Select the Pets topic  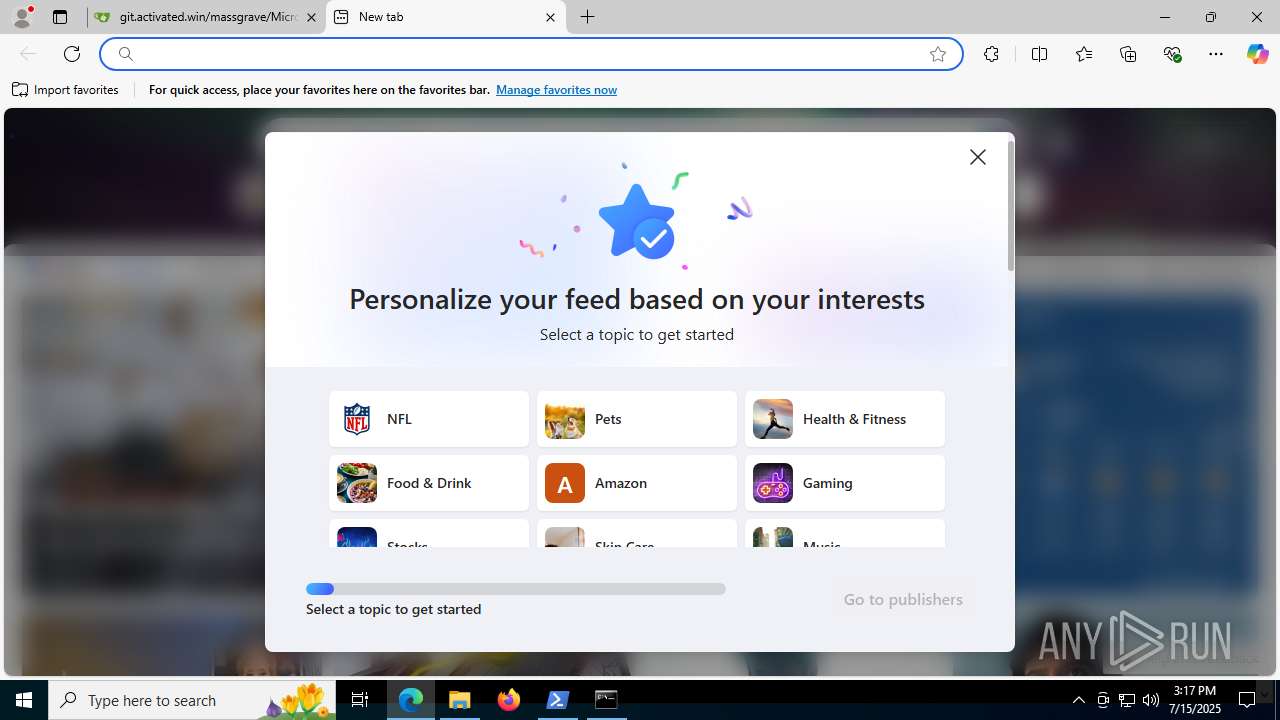637,419
